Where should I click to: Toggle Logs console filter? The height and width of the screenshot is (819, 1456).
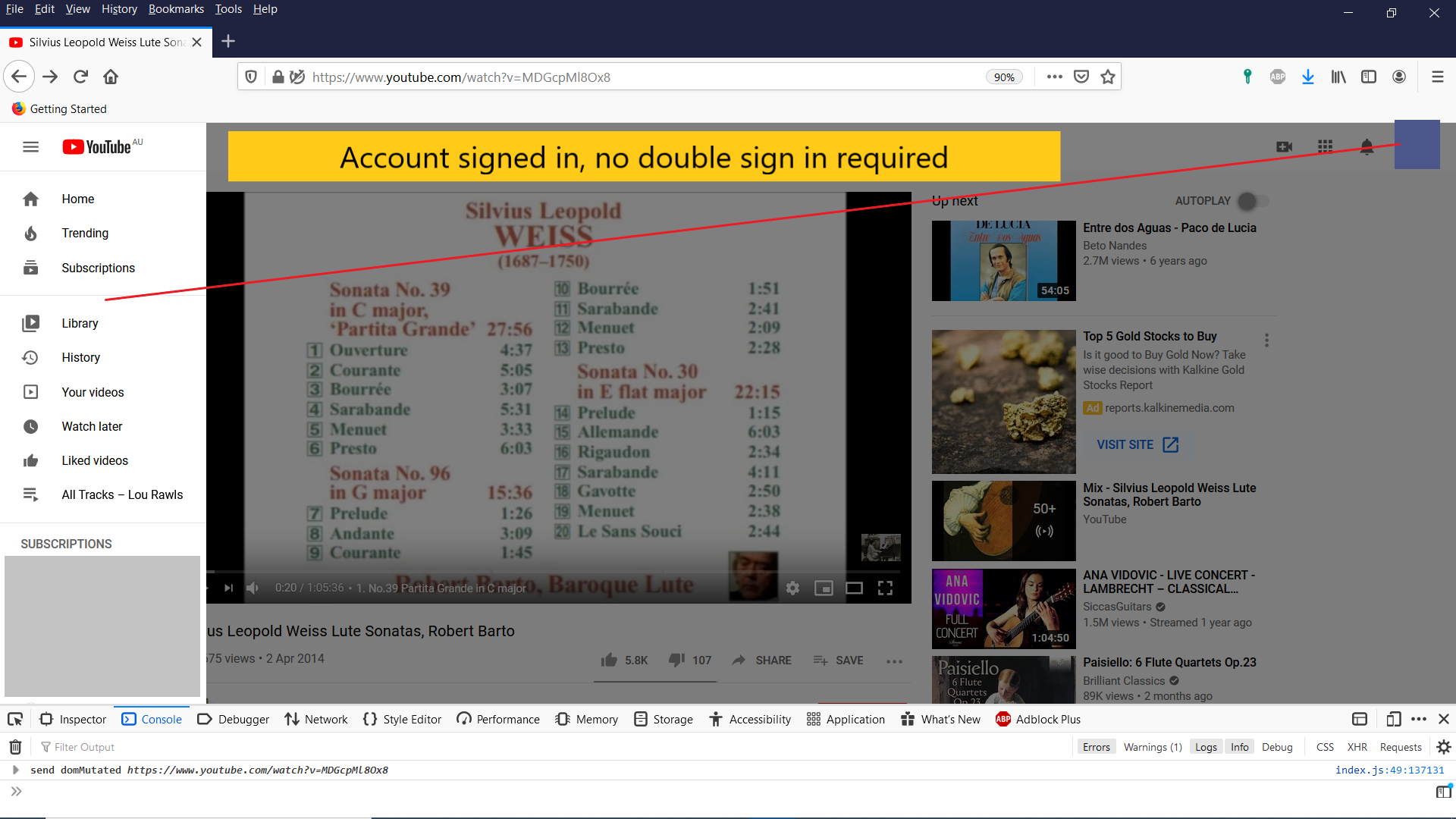[1206, 747]
